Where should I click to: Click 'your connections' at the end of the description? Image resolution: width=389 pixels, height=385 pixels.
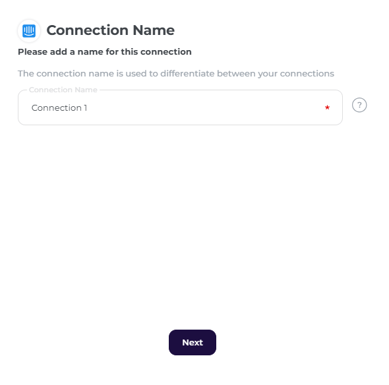point(296,74)
